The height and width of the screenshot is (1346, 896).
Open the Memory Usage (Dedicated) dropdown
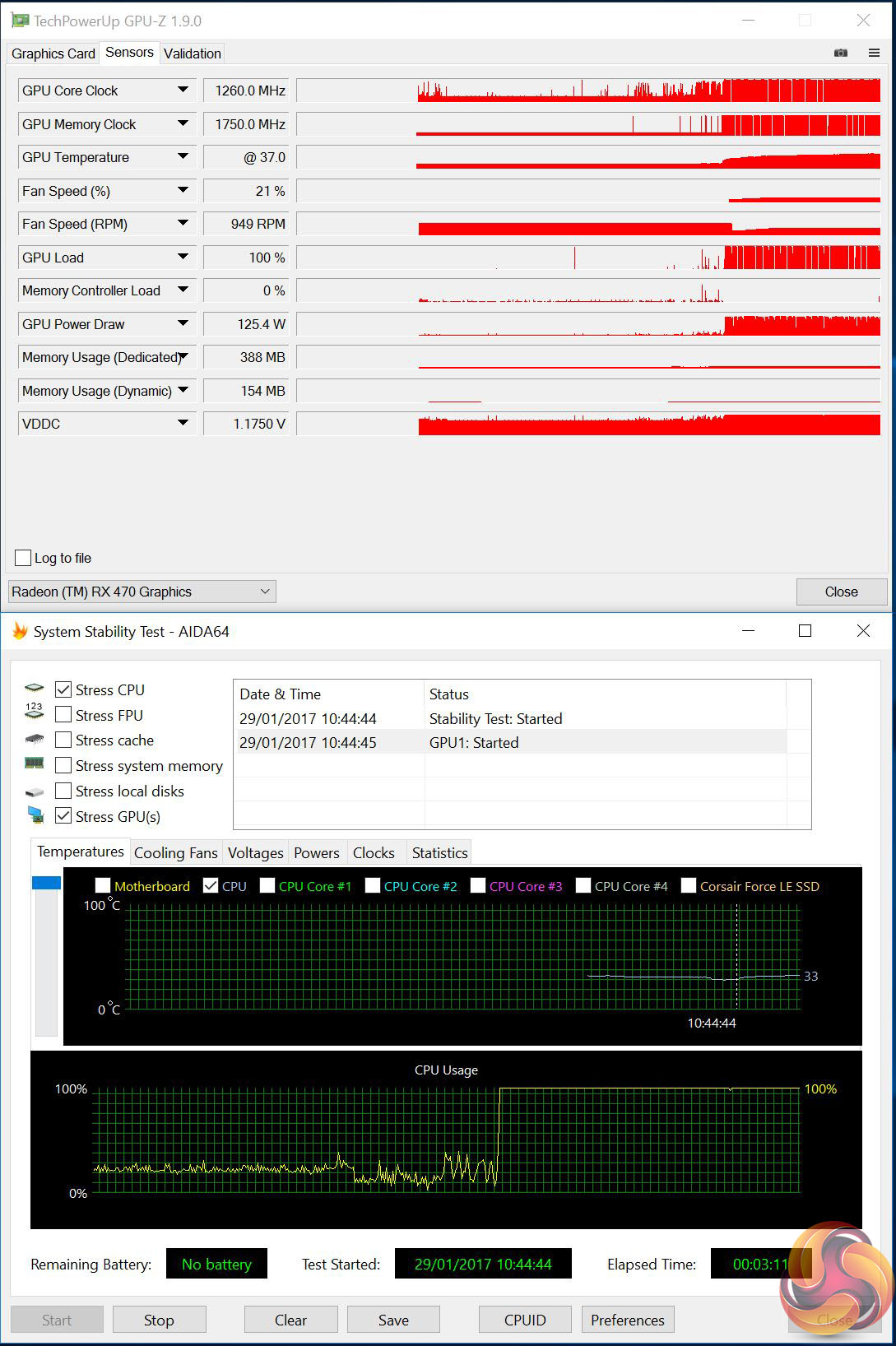(183, 356)
